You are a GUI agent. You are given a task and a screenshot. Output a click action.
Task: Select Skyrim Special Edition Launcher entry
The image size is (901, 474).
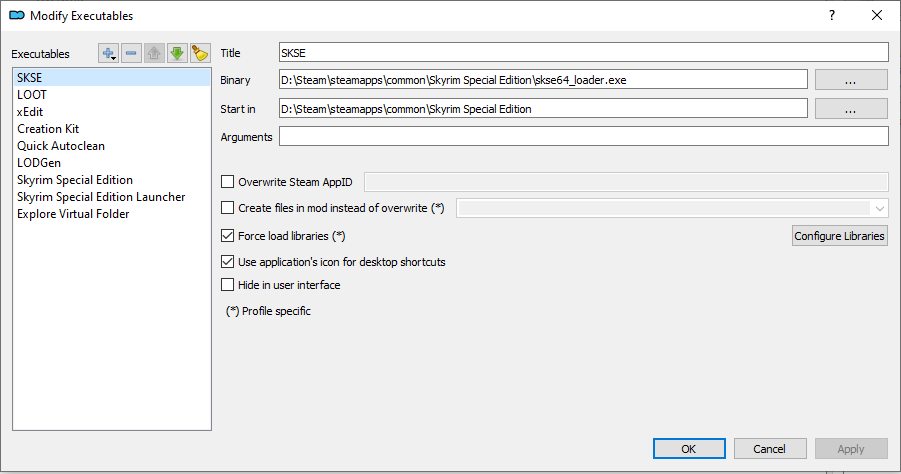coord(101,197)
